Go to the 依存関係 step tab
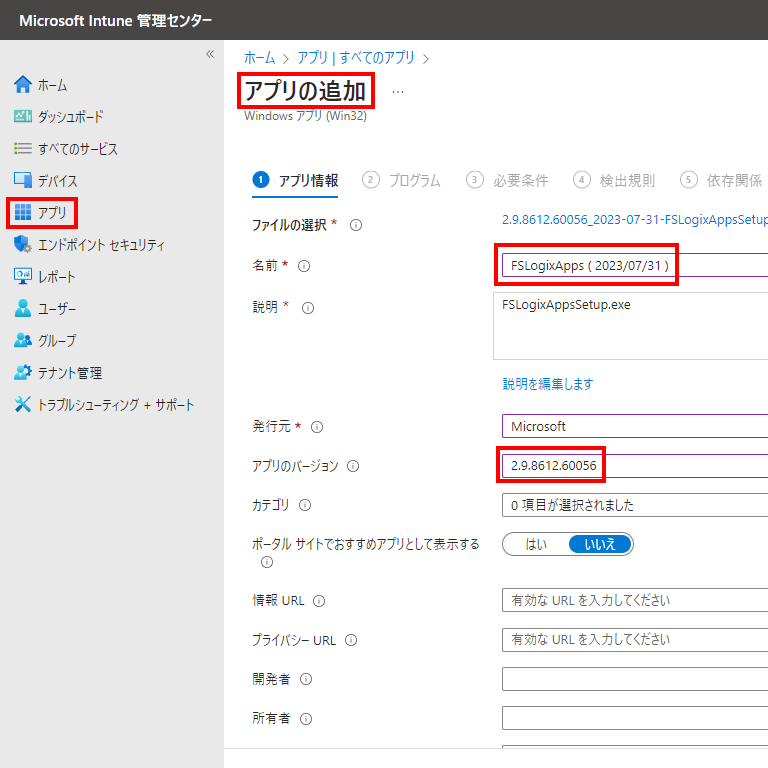The width and height of the screenshot is (768, 768). [x=721, y=180]
